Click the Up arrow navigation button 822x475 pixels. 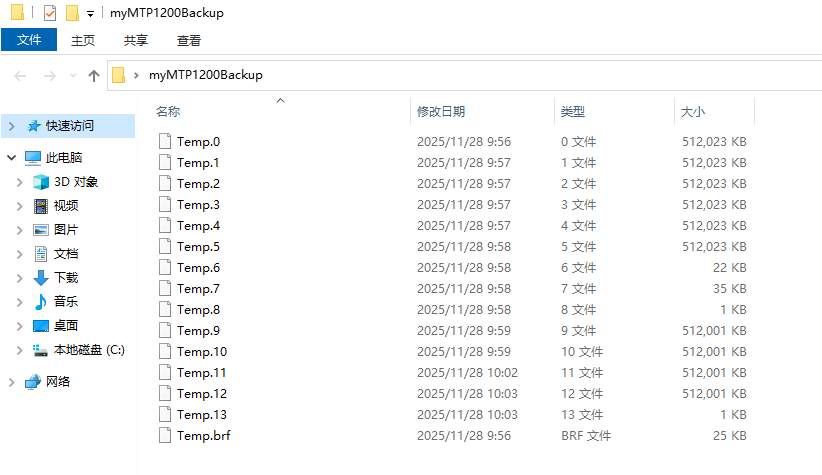click(94, 76)
